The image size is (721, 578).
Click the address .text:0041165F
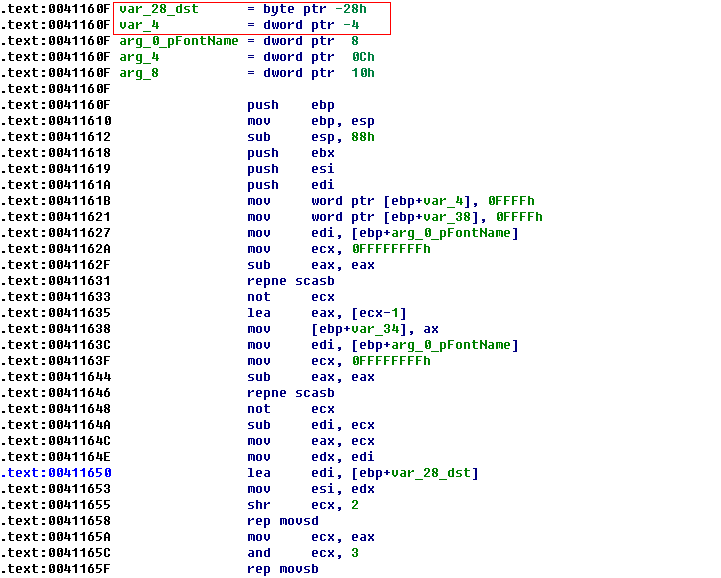tap(56, 569)
